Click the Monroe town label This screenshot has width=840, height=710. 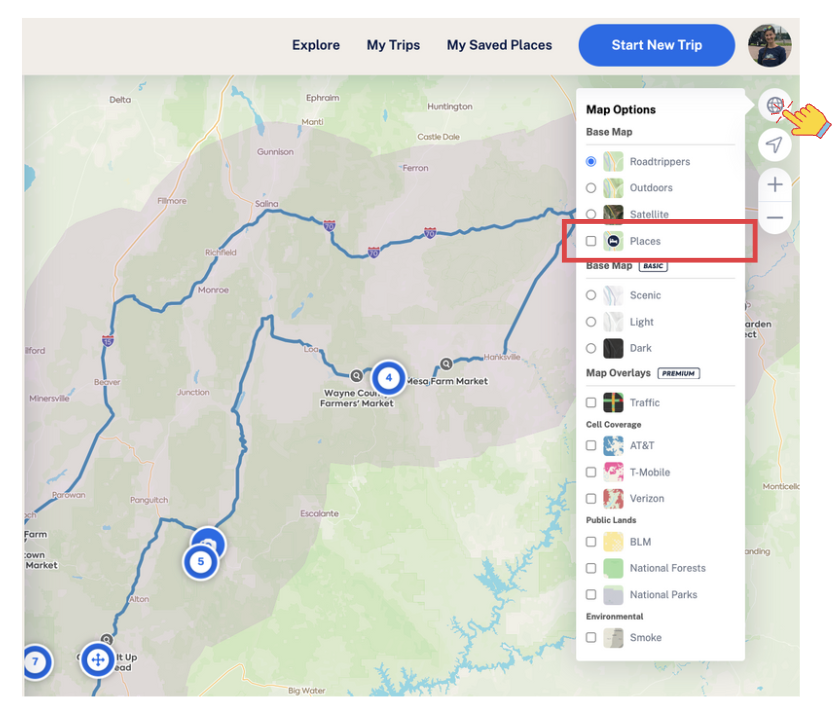[x=213, y=290]
